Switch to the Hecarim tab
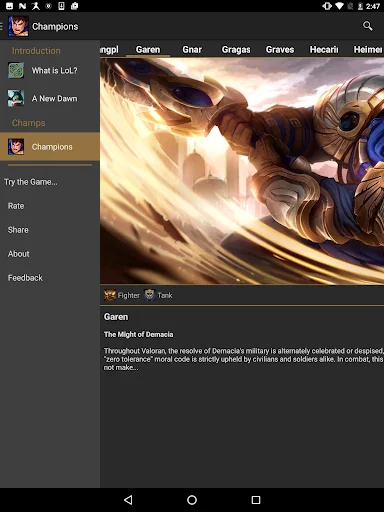Viewport: 384px width, 512px height. point(324,49)
